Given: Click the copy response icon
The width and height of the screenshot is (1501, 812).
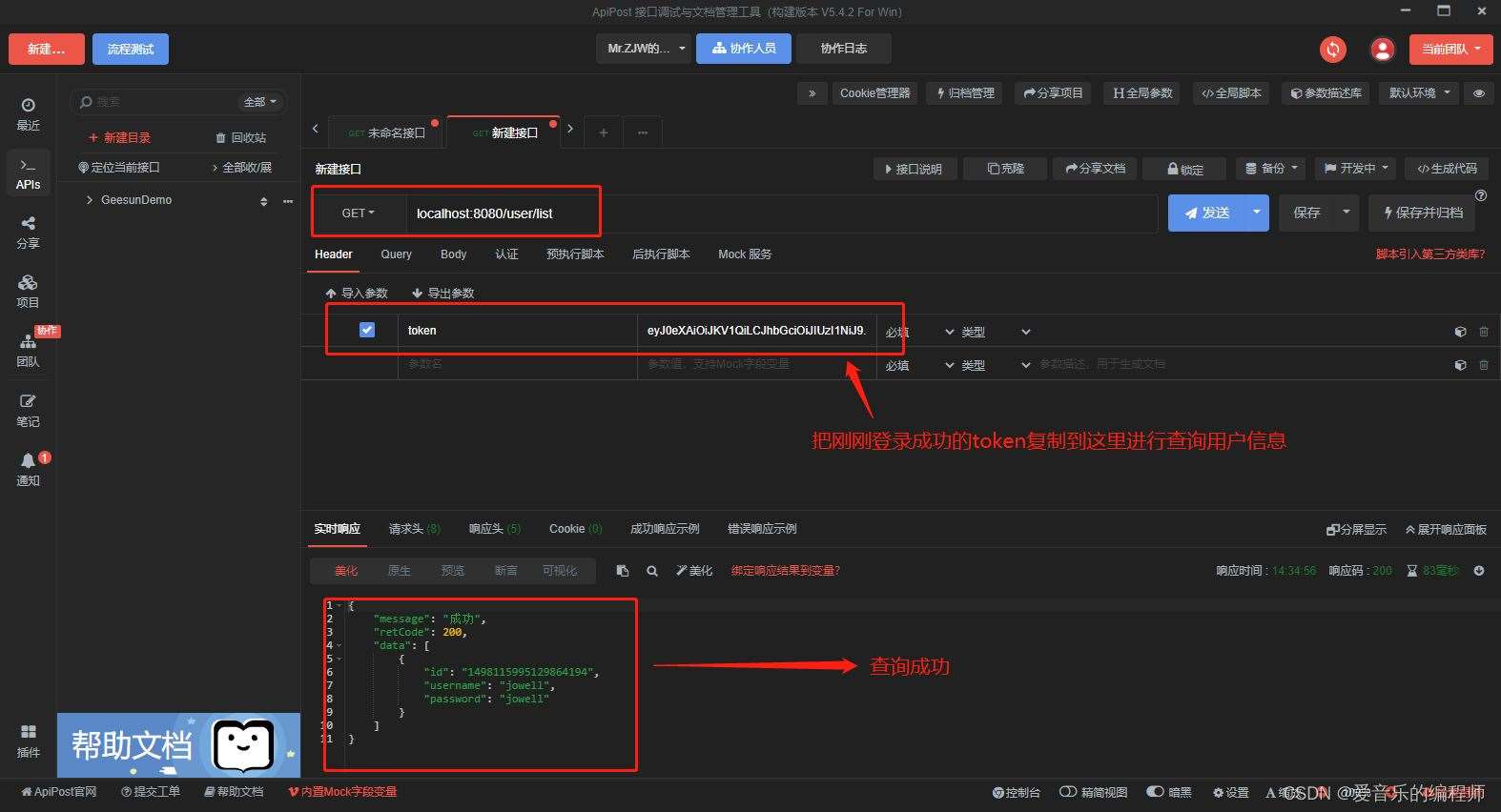Looking at the screenshot, I should 623,571.
